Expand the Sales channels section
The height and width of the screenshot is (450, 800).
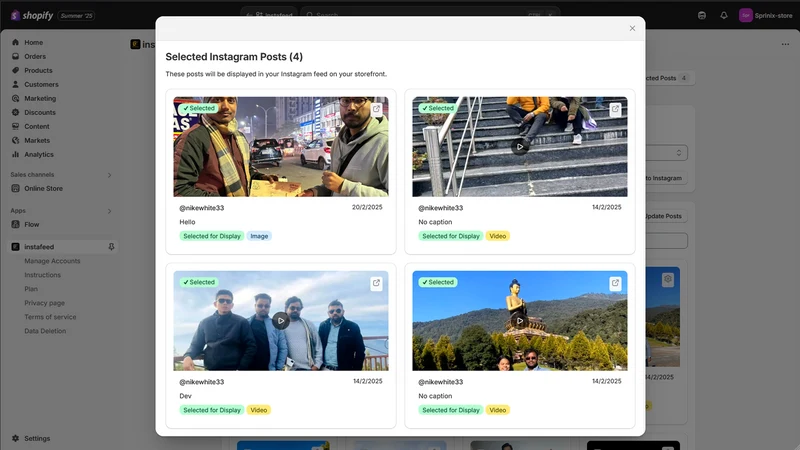point(109,175)
